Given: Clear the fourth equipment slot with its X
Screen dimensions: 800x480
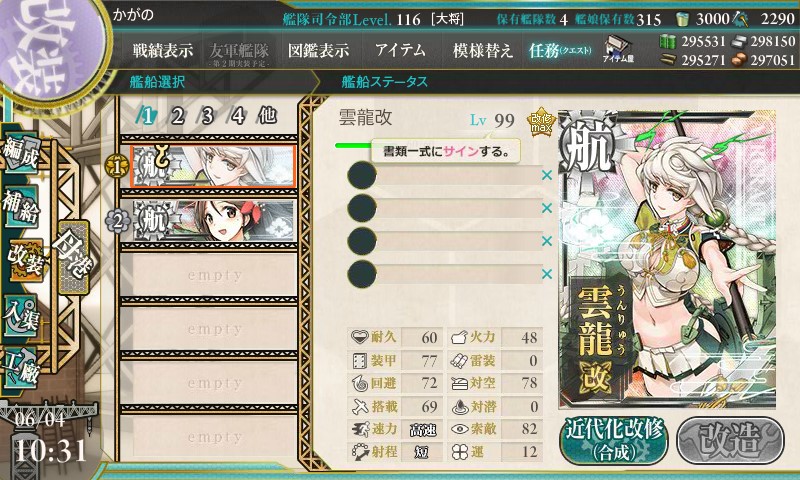Looking at the screenshot, I should 547,274.
